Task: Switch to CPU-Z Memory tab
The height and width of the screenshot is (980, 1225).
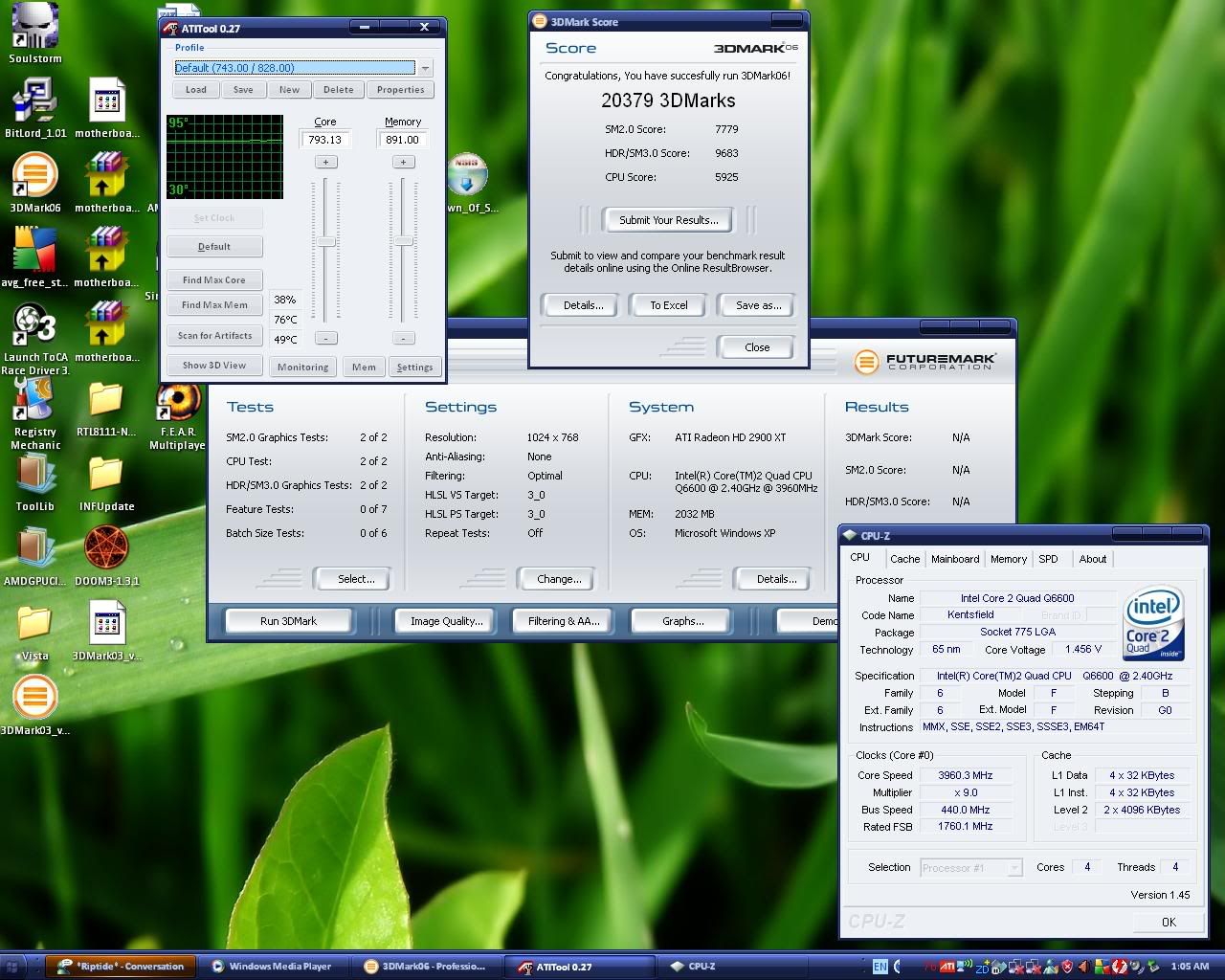Action: click(x=1009, y=559)
